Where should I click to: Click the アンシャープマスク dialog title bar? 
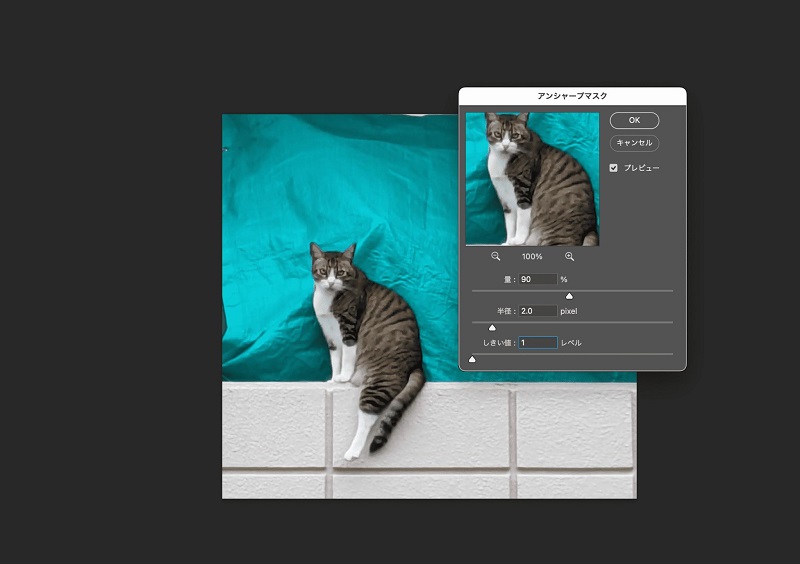click(572, 96)
